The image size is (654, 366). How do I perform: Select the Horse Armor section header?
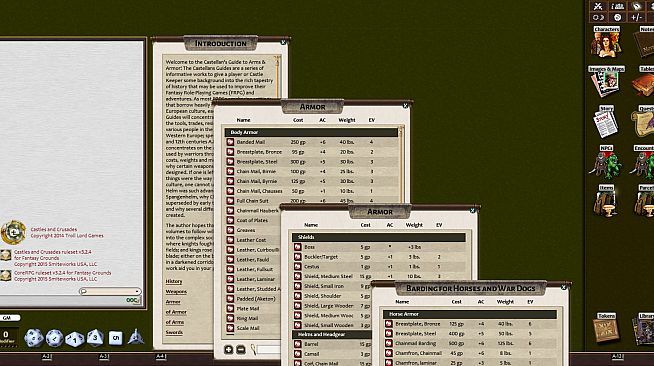(470, 314)
